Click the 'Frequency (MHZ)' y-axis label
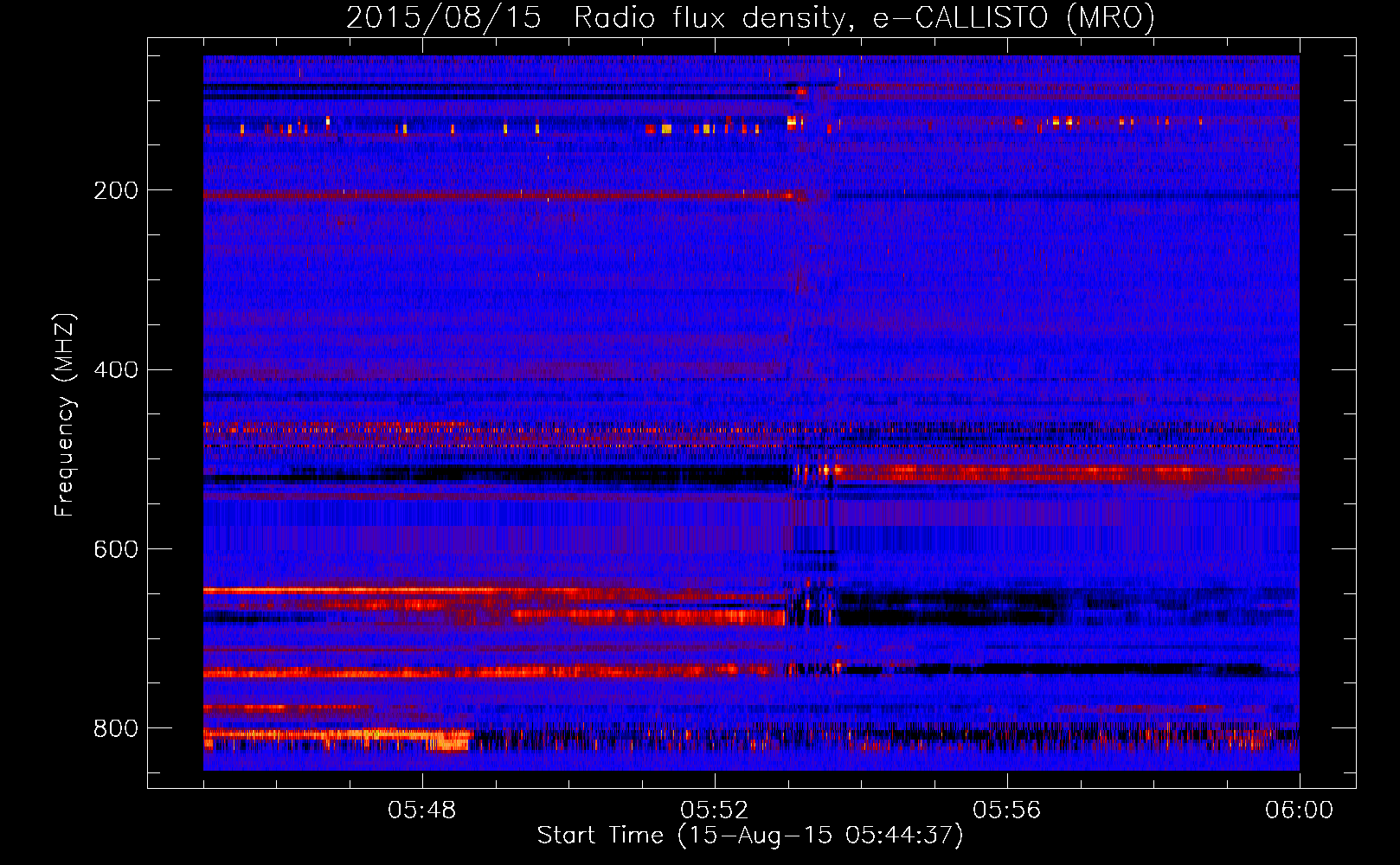1400x865 pixels. [x=64, y=415]
